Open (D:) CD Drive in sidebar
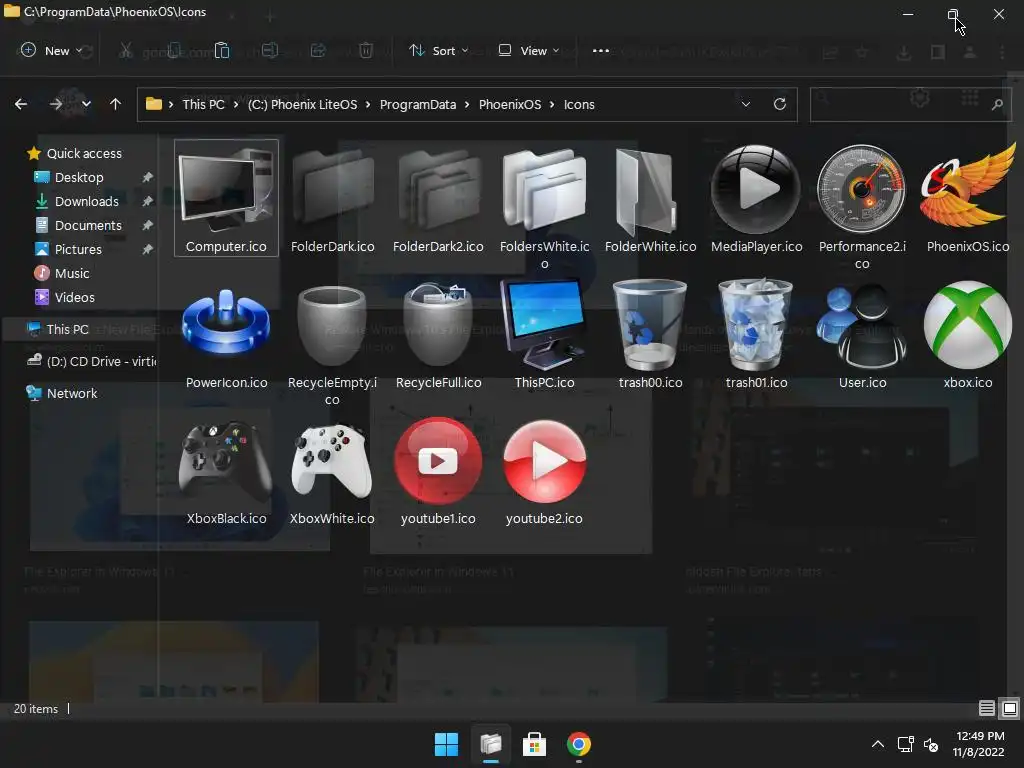The height and width of the screenshot is (768, 1024). tap(91, 361)
